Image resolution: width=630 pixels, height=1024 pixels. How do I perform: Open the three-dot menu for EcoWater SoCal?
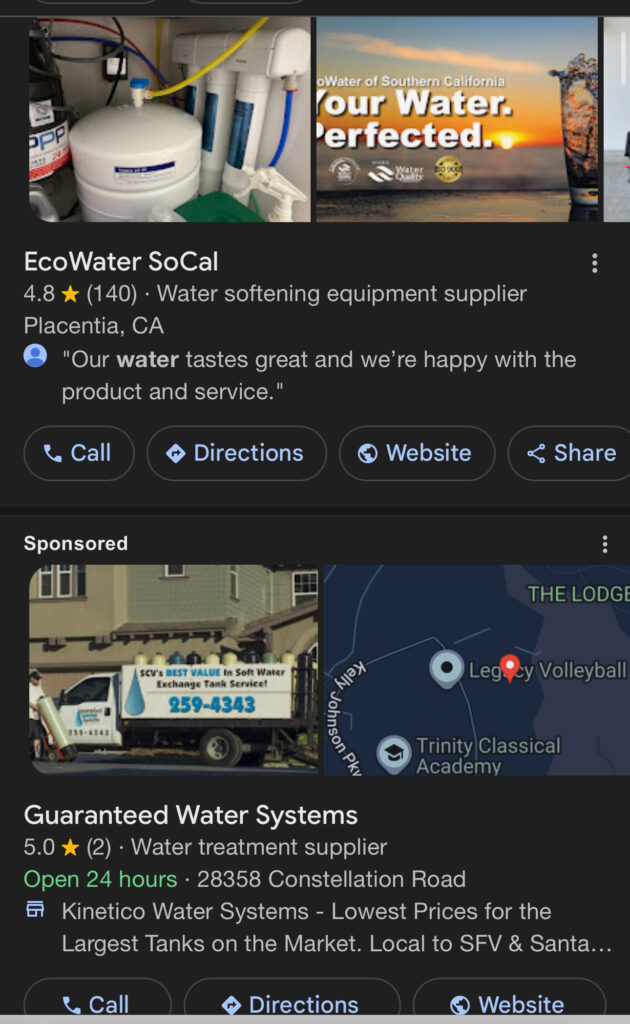click(x=595, y=263)
